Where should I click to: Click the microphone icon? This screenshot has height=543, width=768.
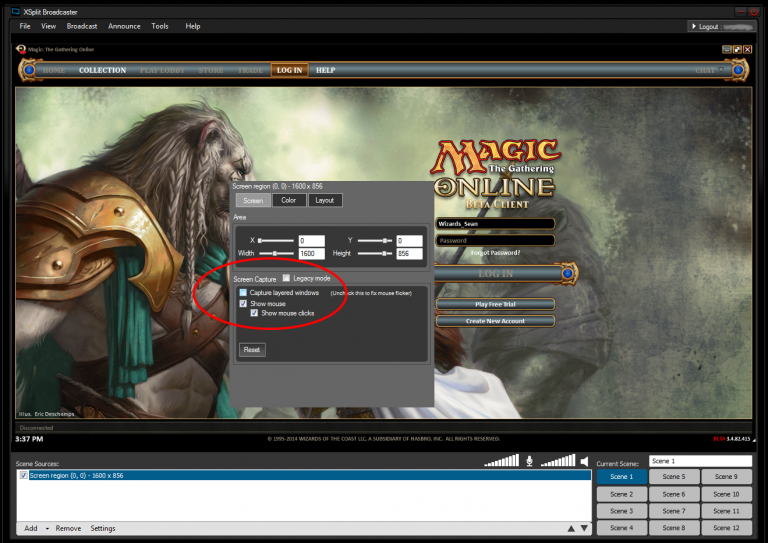pos(529,461)
